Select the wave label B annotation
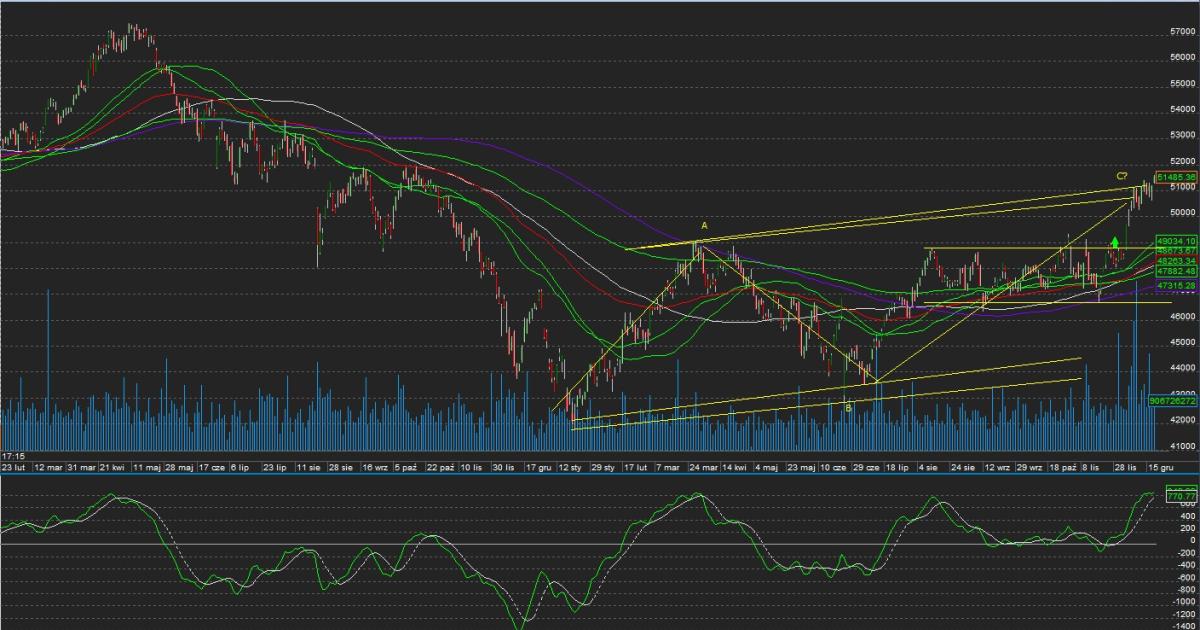The width and height of the screenshot is (1200, 630). tap(847, 407)
